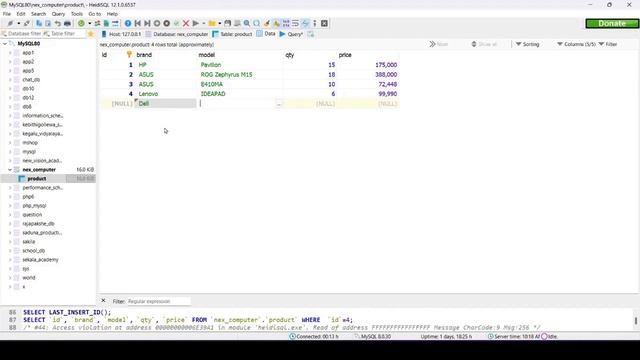Post changes with the green checkmark icon
This screenshot has width=640, height=360.
(x=176, y=23)
